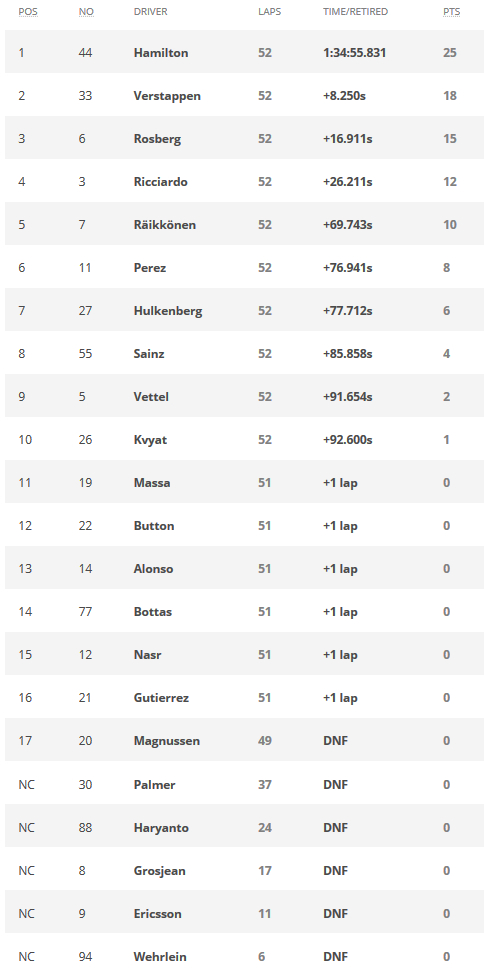Click the PTS column header

click(x=451, y=11)
